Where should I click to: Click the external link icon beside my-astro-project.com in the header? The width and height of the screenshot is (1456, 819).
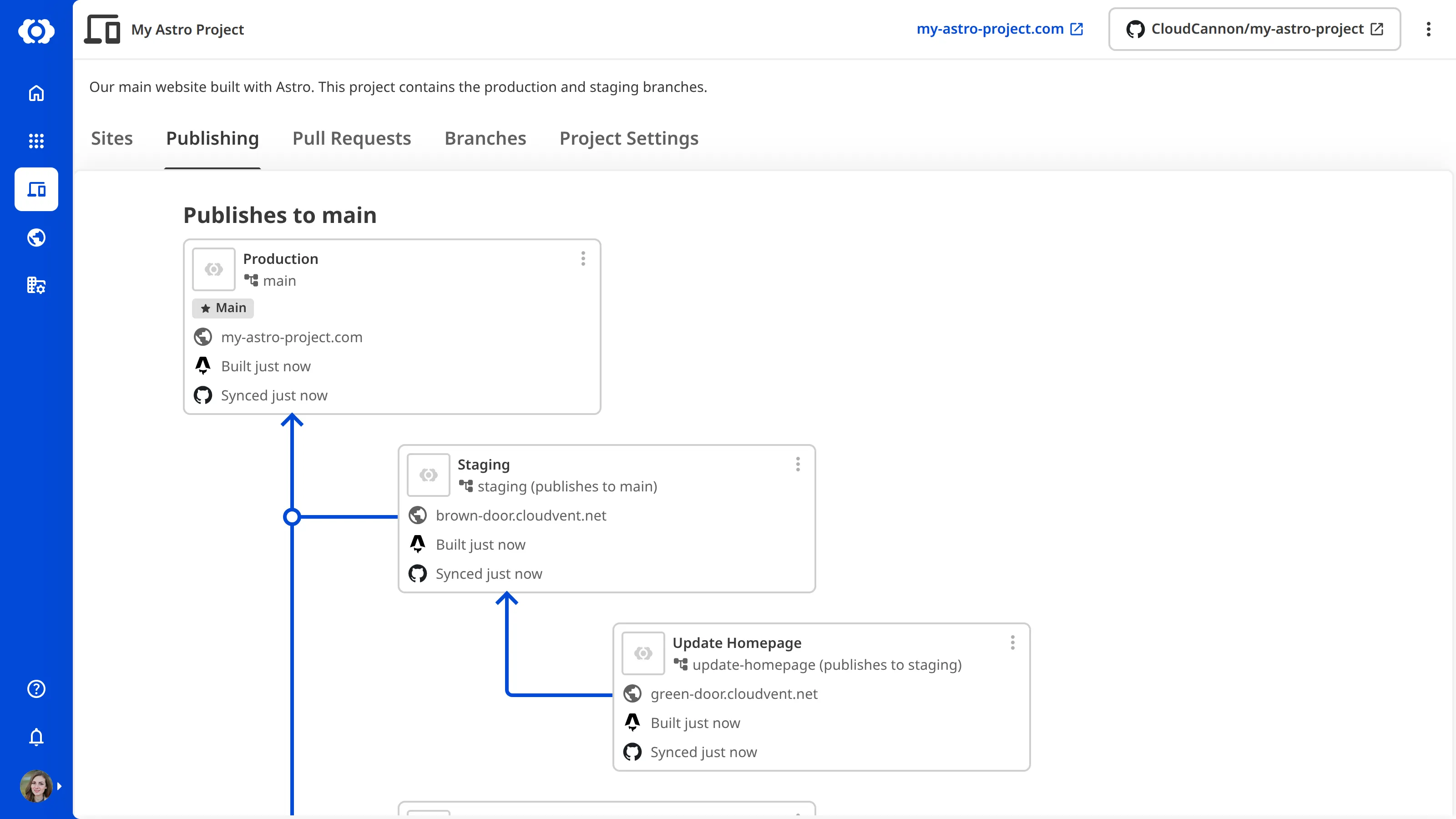(x=1077, y=29)
